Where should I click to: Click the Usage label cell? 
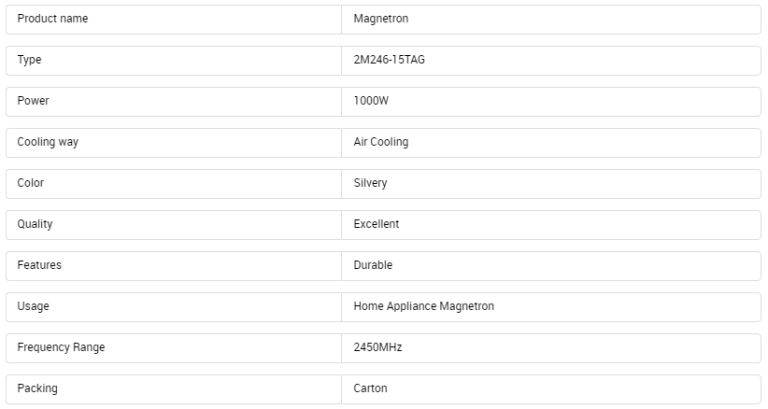(174, 307)
